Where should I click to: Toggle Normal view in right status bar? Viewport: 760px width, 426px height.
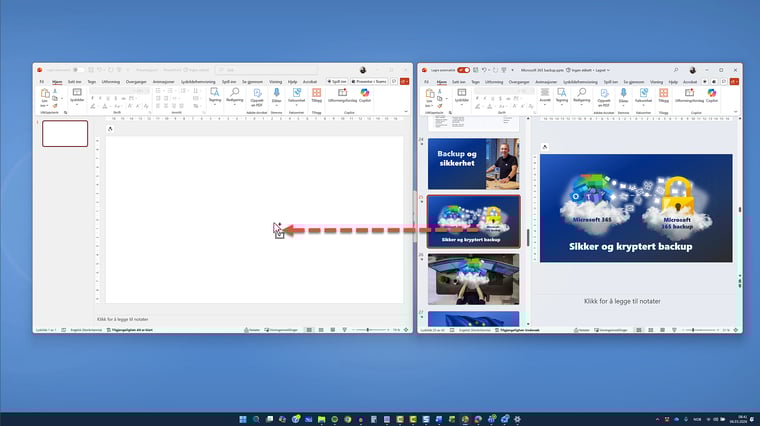click(x=639, y=330)
